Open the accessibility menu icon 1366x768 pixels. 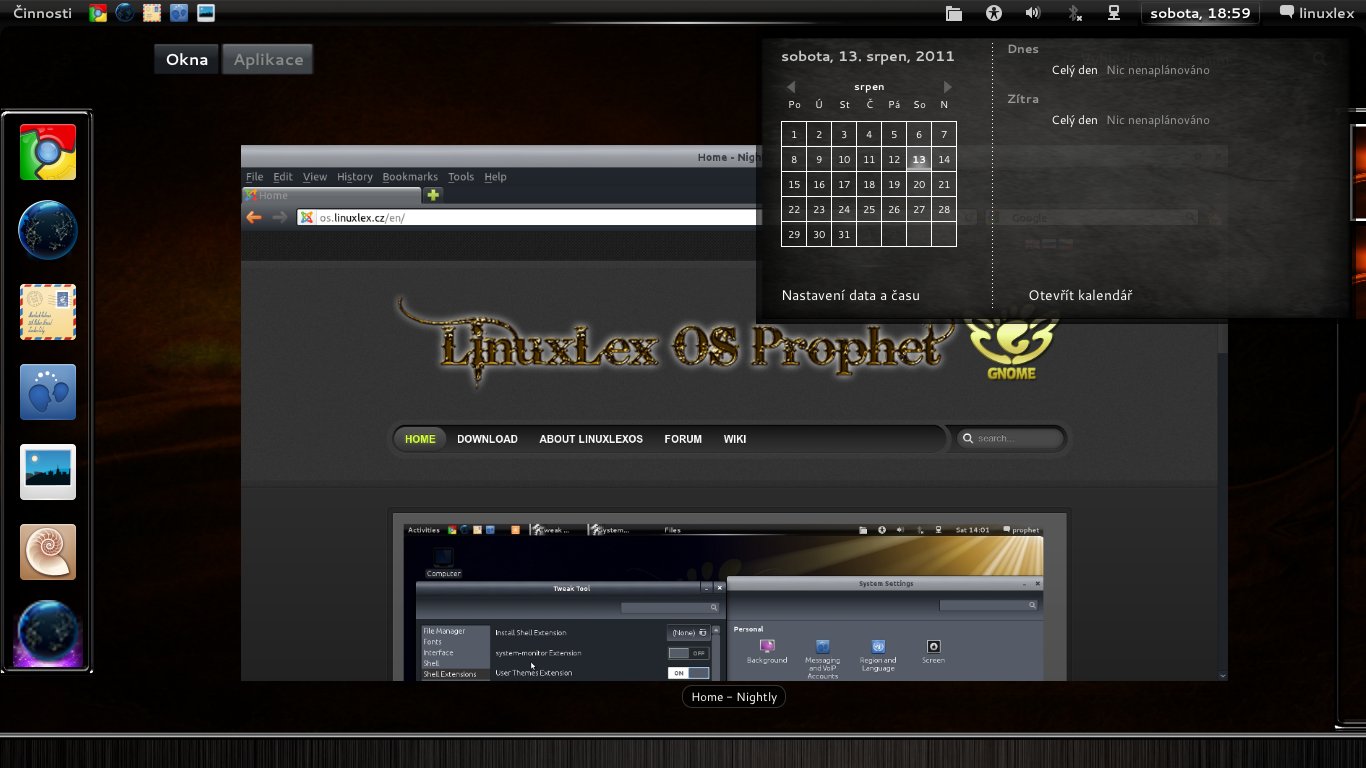(x=993, y=13)
